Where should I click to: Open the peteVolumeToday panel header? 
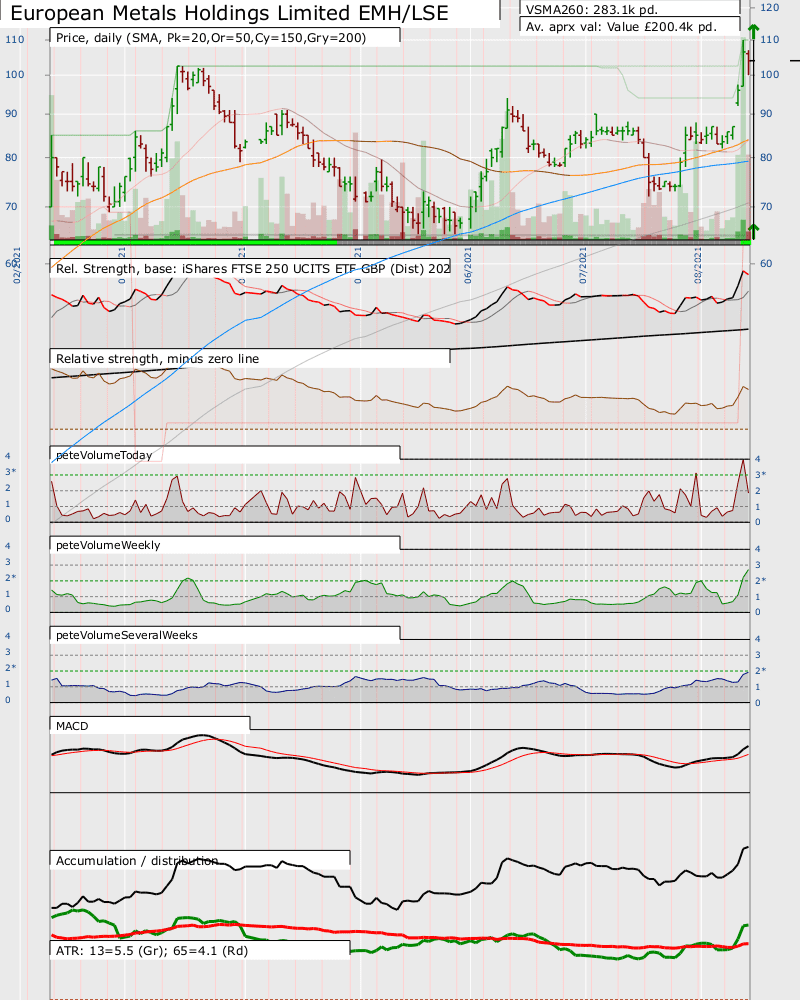[225, 455]
